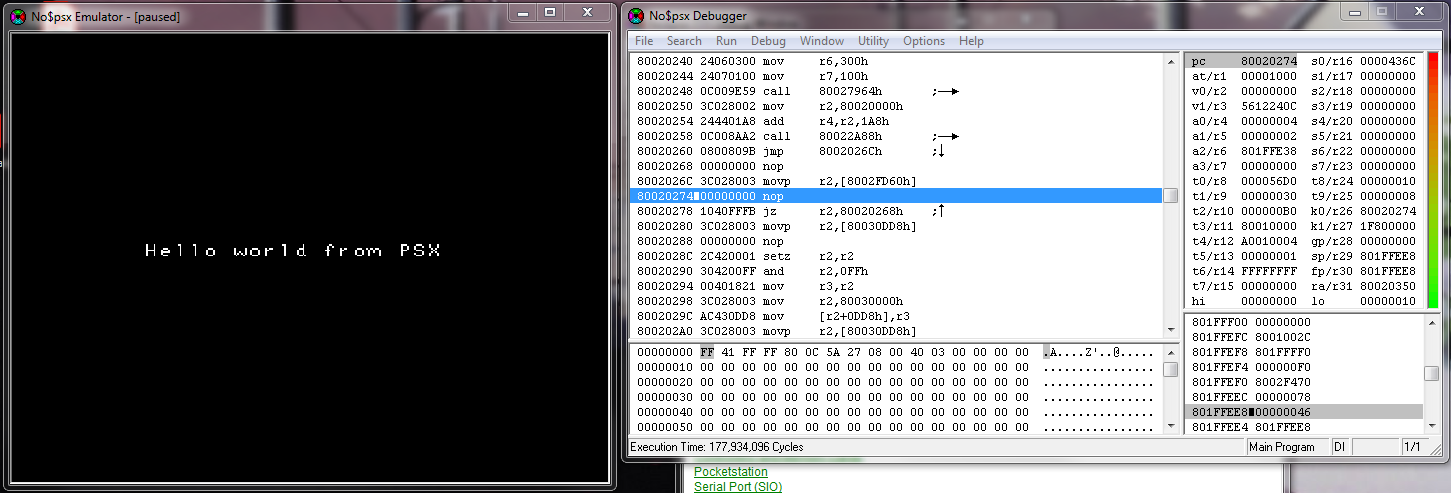Click the jmp 8002026Ch down arrow
Image resolution: width=1451 pixels, height=493 pixels.
tap(940, 151)
